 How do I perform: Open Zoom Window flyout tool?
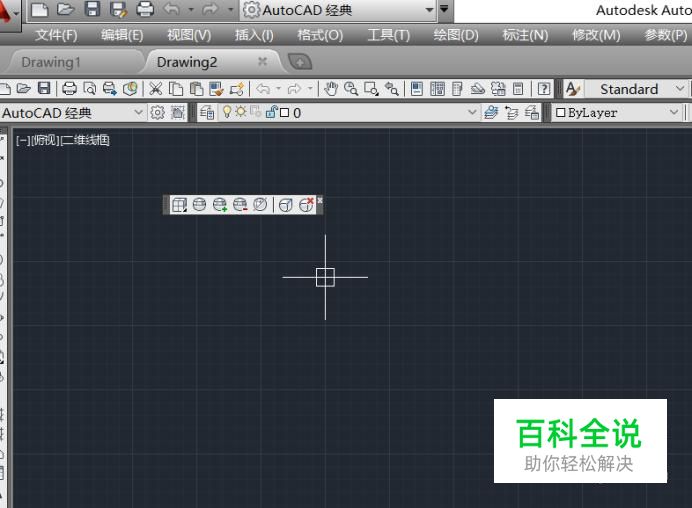tap(371, 89)
